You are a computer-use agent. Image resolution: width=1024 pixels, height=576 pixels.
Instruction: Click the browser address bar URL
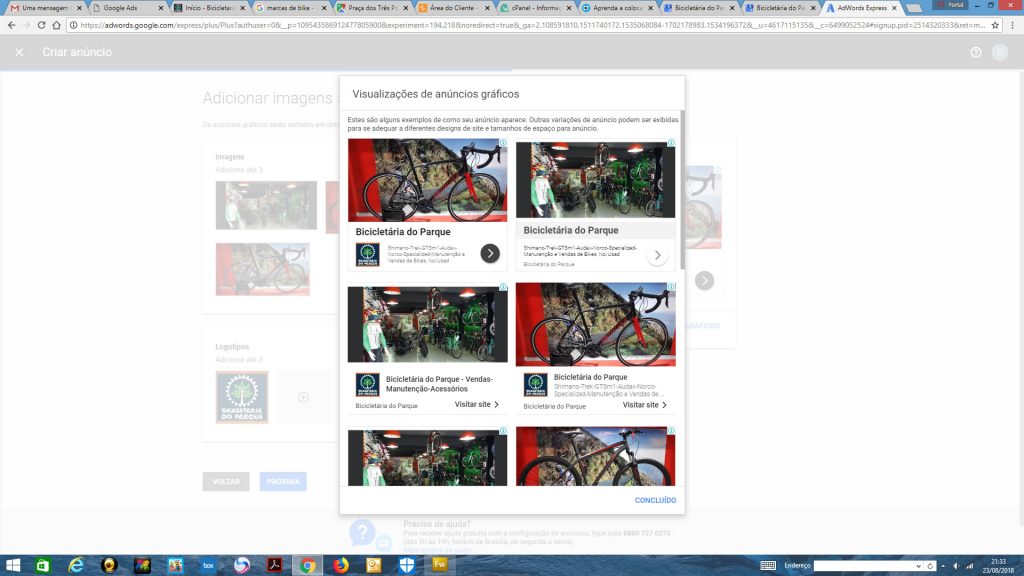[532, 25]
